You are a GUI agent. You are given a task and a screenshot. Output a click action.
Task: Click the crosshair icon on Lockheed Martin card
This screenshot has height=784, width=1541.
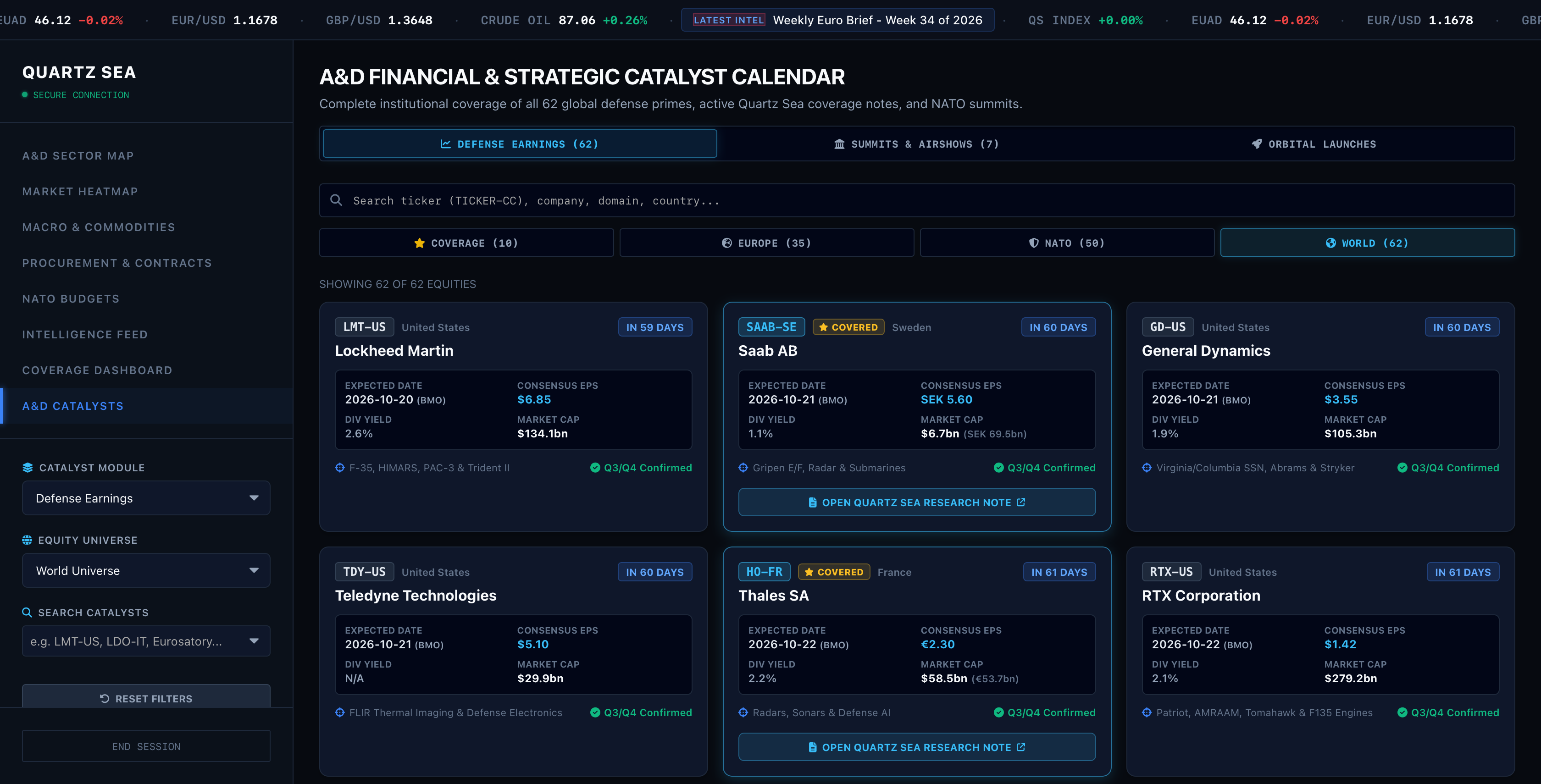[x=340, y=468]
